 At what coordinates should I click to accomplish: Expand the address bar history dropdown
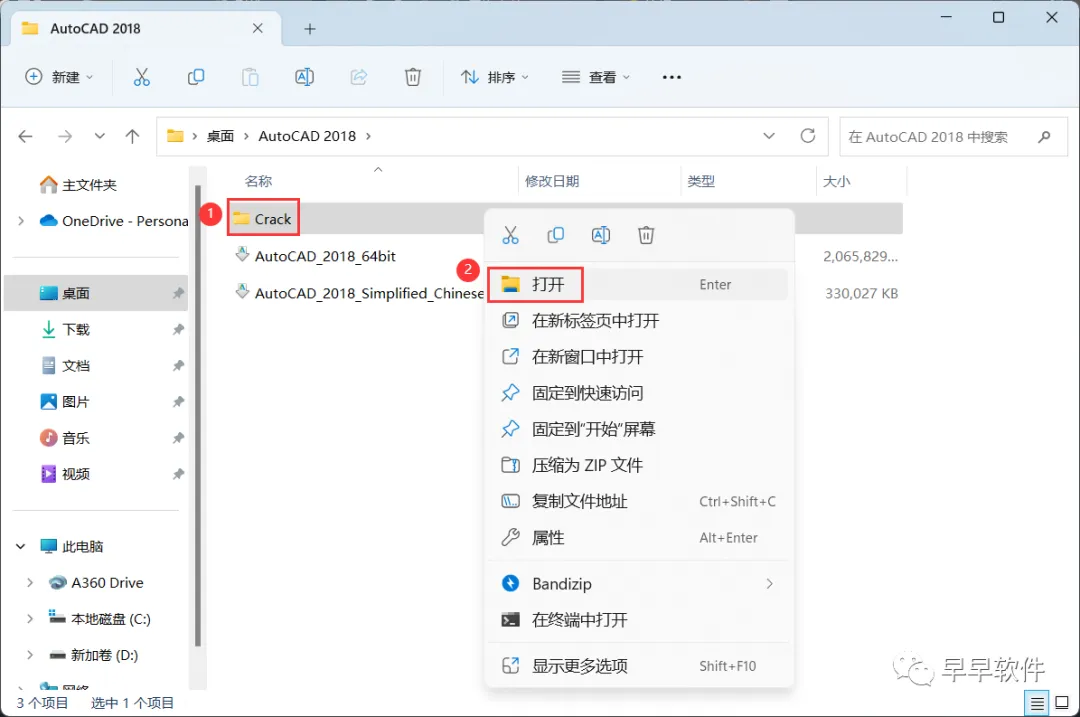coord(769,136)
